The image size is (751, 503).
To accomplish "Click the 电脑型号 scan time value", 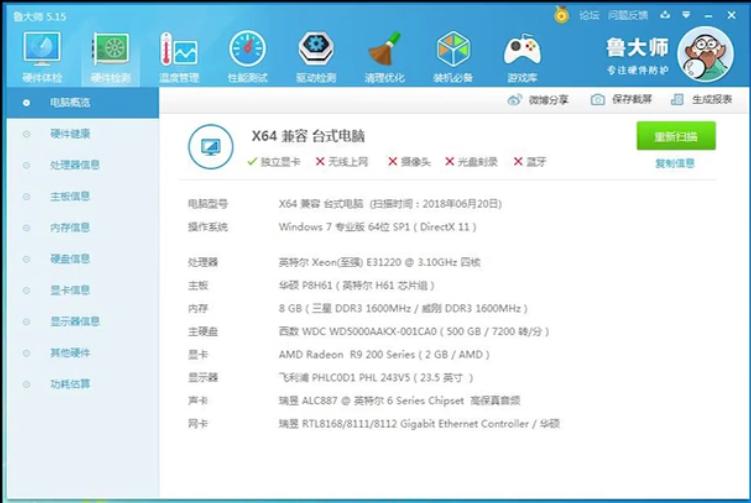I will pos(390,204).
